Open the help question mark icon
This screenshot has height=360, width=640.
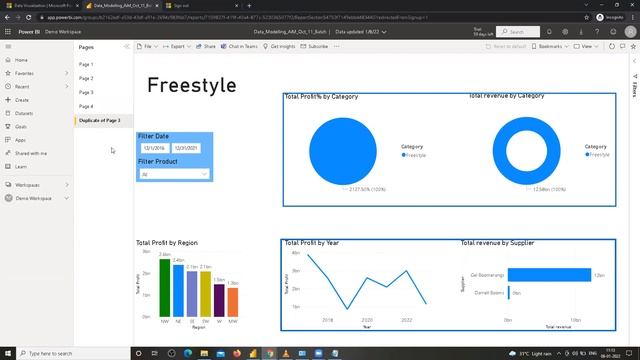(x=597, y=32)
